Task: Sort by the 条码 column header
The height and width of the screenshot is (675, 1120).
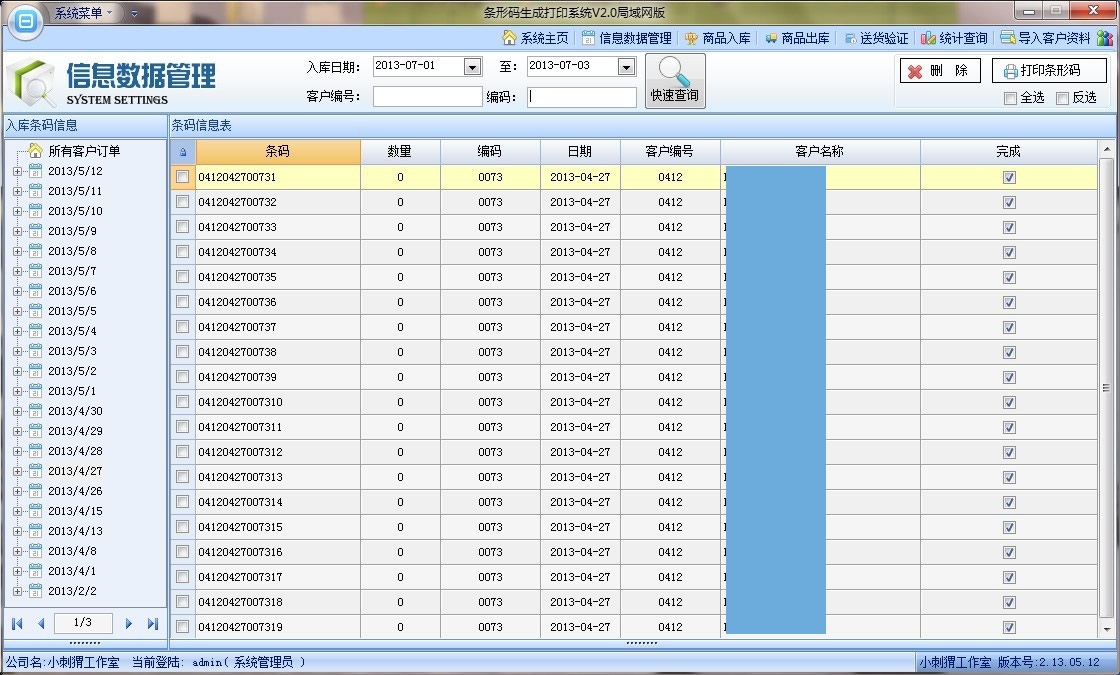Action: 278,151
